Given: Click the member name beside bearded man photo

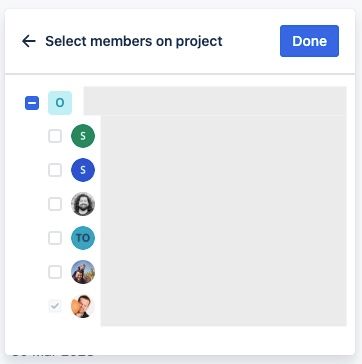Looking at the screenshot, I should (224, 204).
